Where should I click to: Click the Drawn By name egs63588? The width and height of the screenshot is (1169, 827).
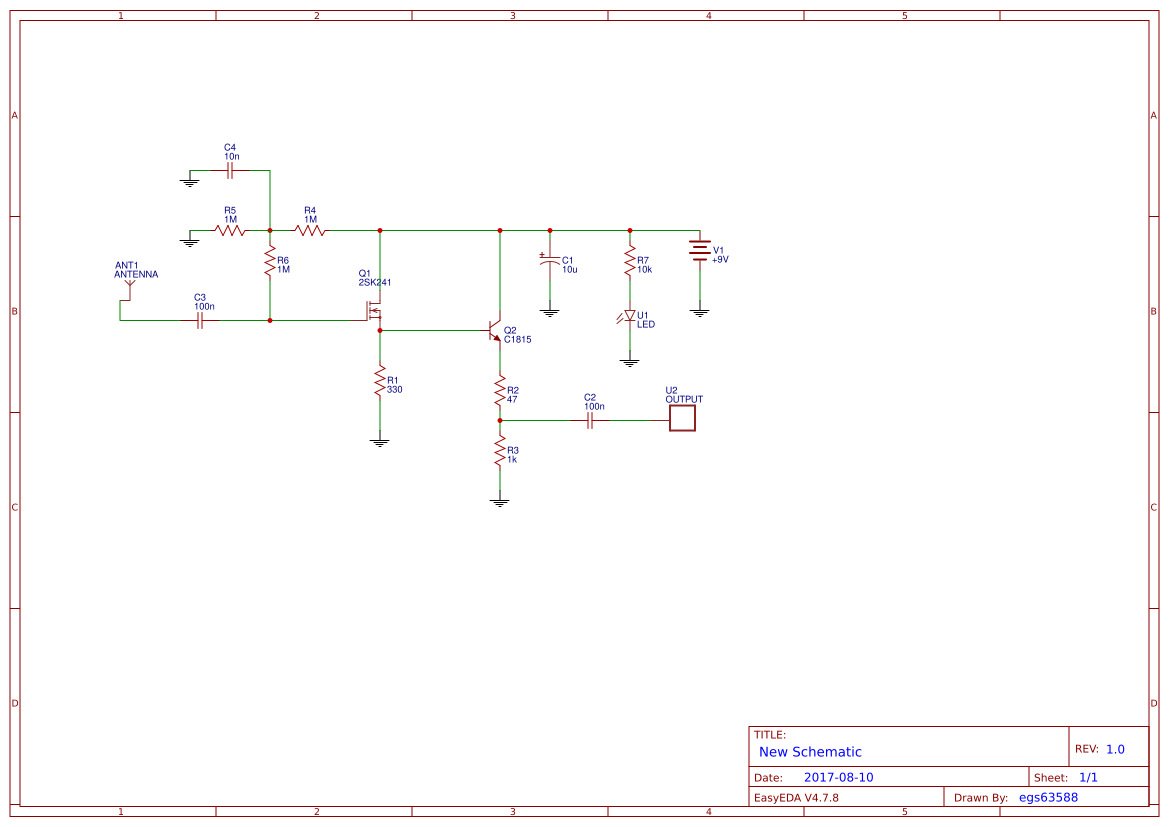[x=1047, y=797]
